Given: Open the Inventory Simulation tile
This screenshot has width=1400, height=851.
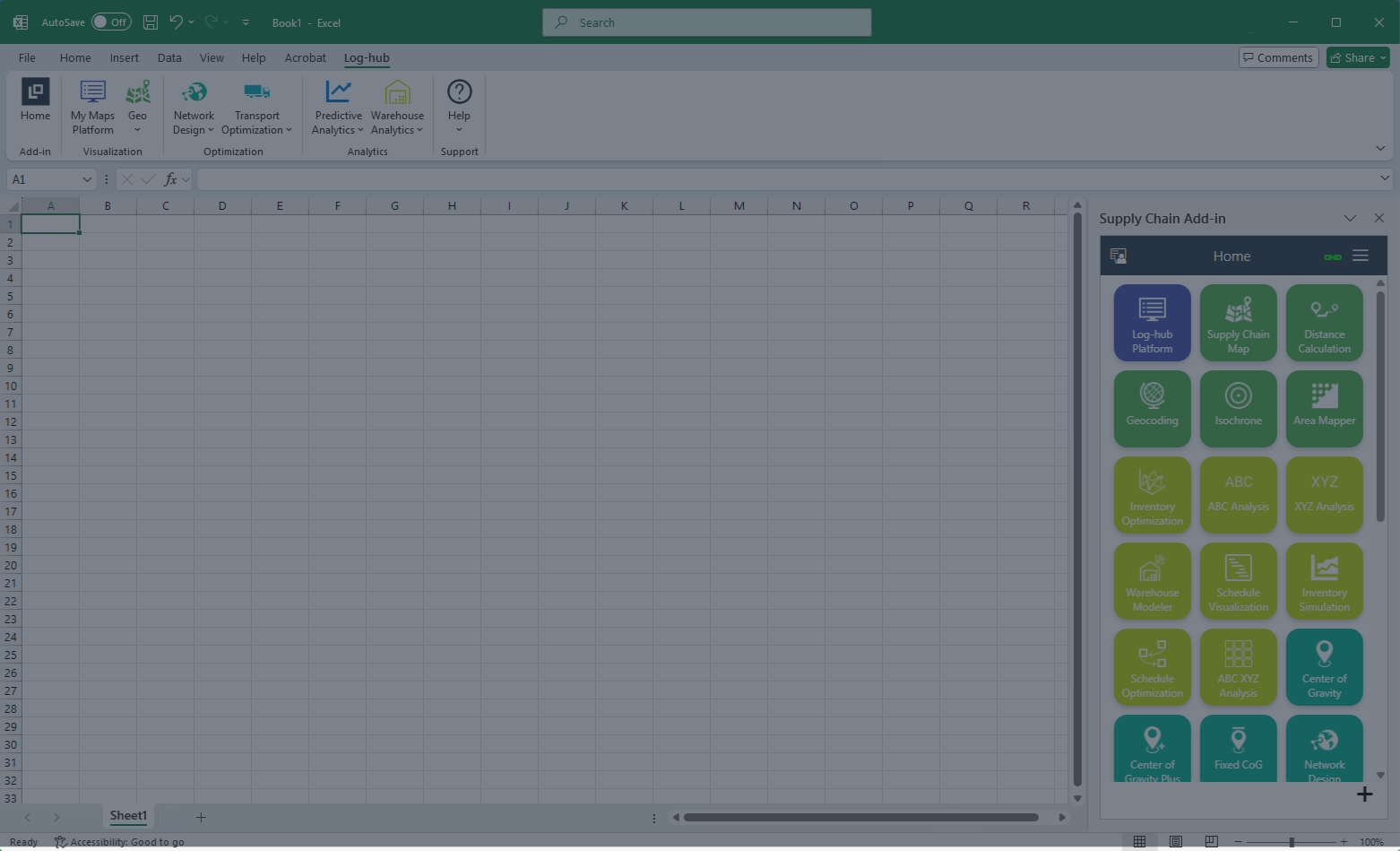Looking at the screenshot, I should point(1324,581).
